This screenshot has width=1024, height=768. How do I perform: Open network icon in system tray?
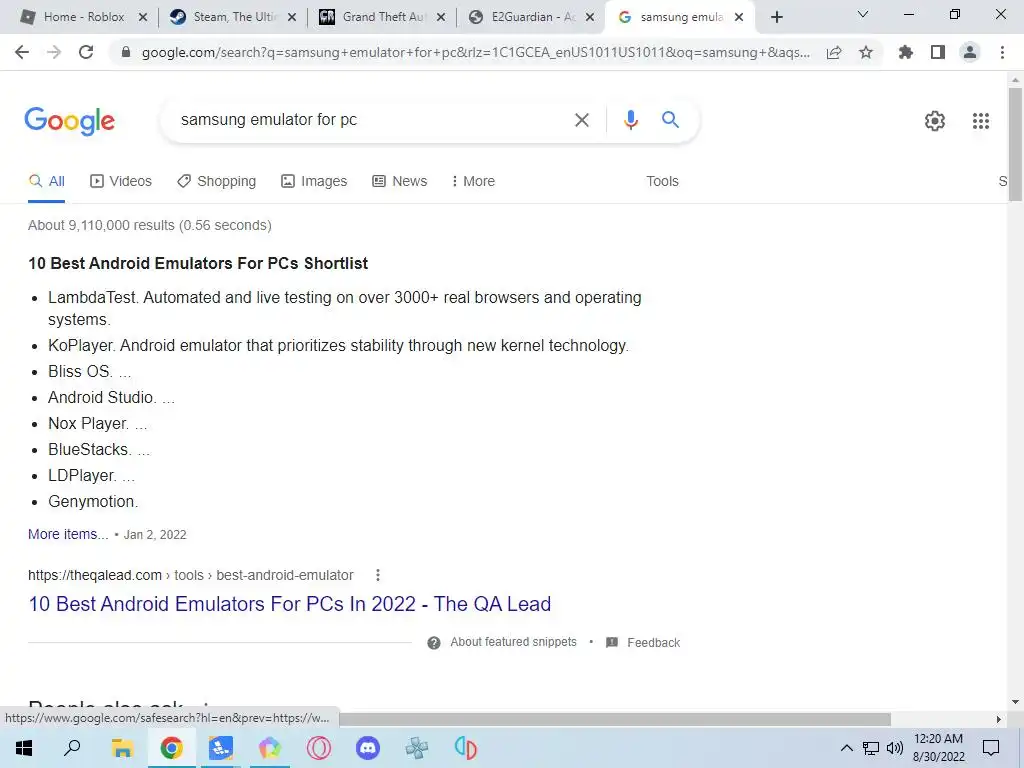(871, 748)
